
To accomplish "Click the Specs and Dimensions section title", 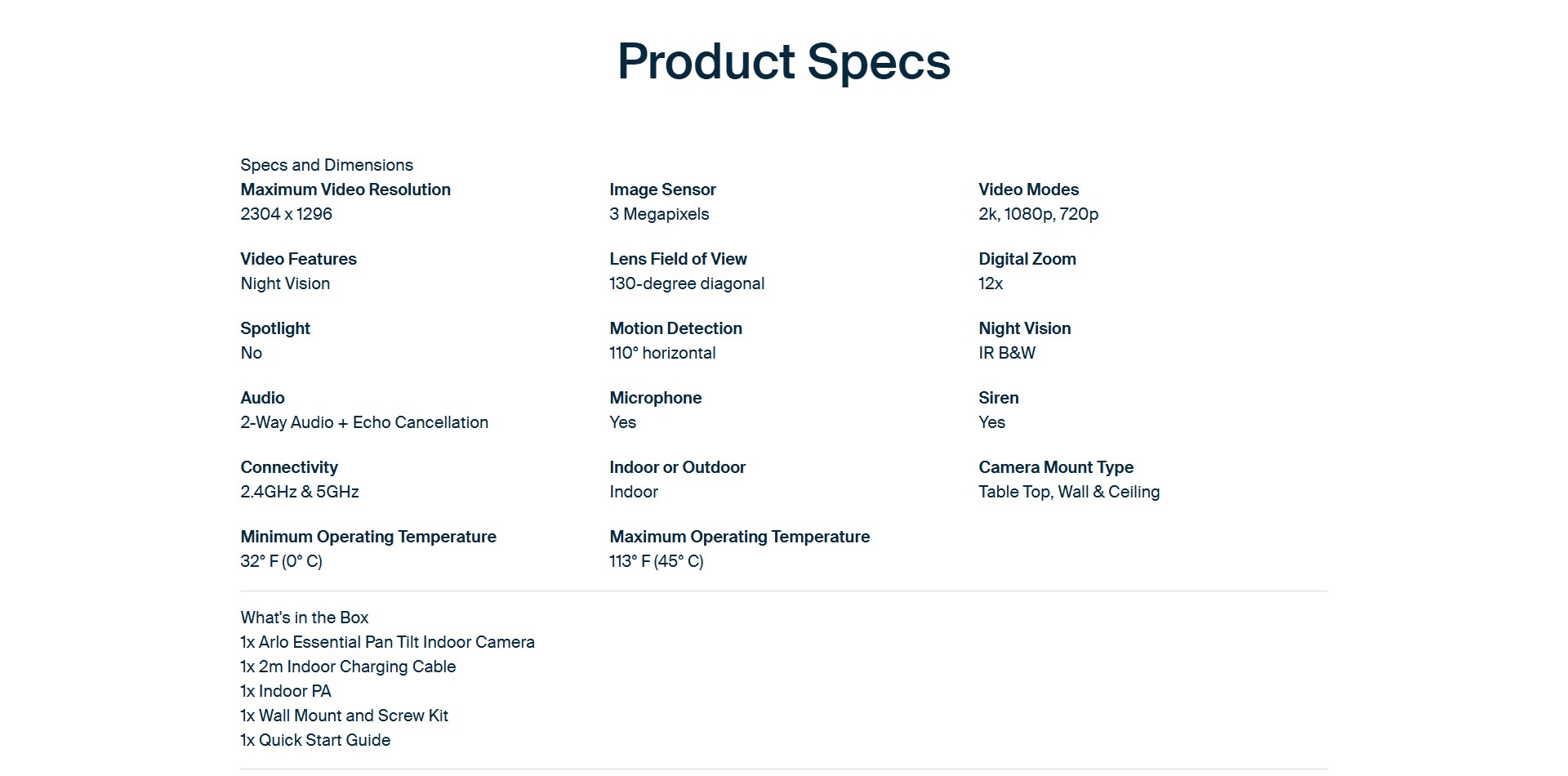I will click(327, 165).
